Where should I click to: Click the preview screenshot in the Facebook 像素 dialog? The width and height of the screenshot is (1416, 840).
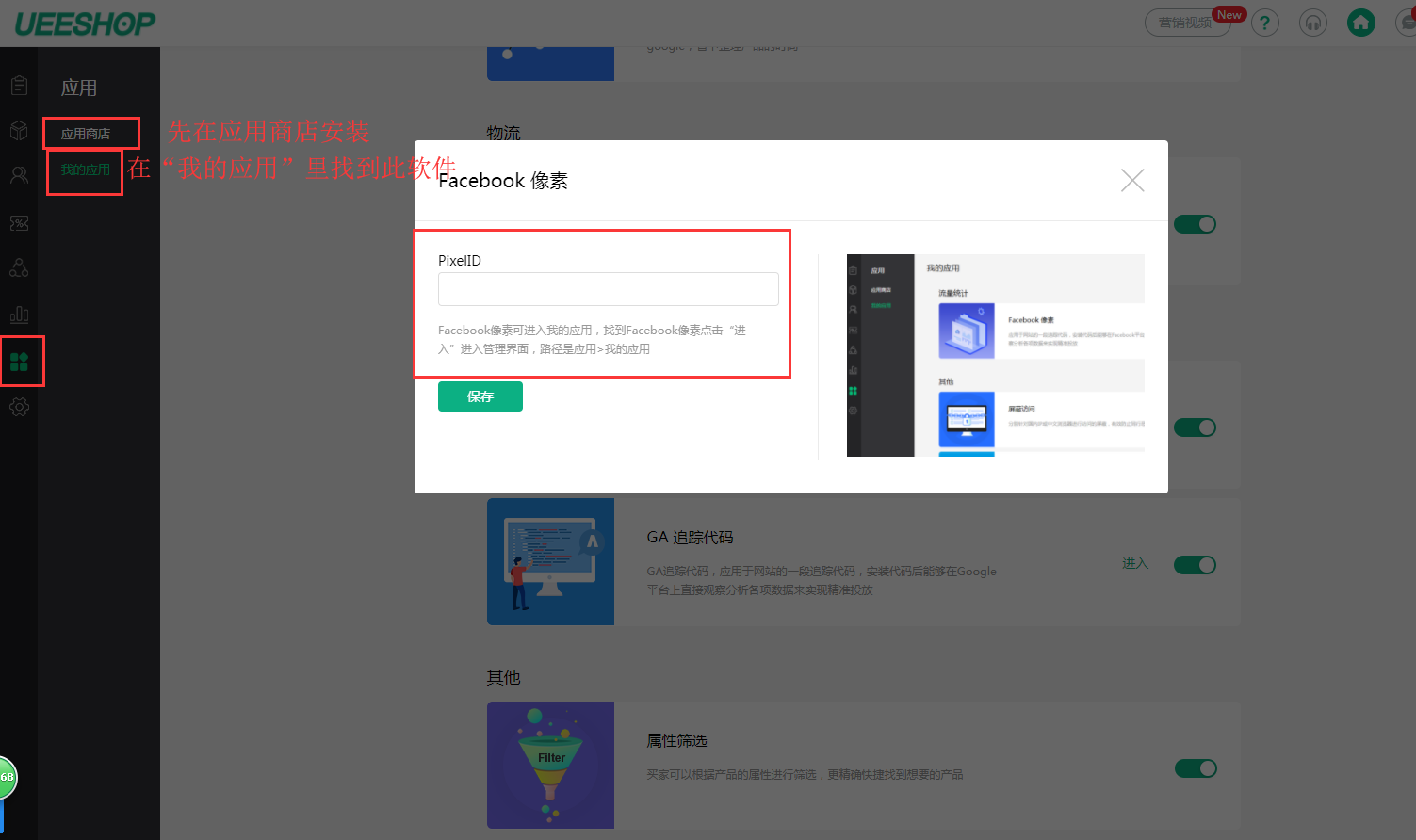pyautogui.click(x=995, y=355)
